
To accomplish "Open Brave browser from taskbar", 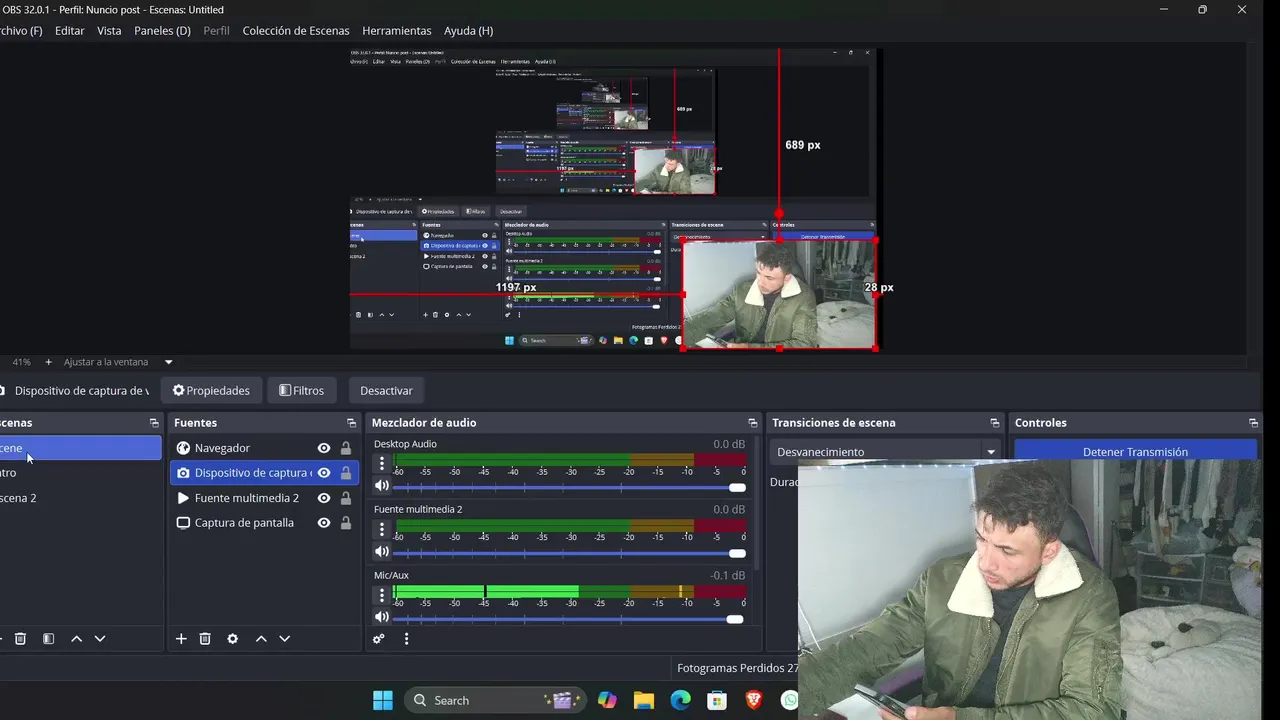I will coord(753,700).
